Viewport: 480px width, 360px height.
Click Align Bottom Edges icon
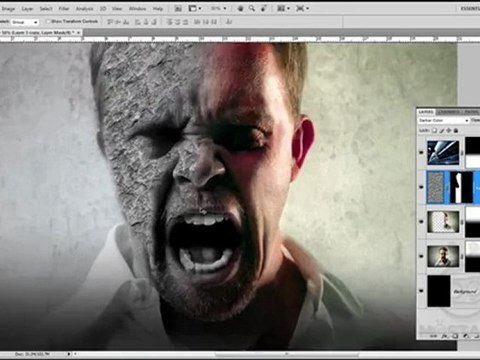126,22
